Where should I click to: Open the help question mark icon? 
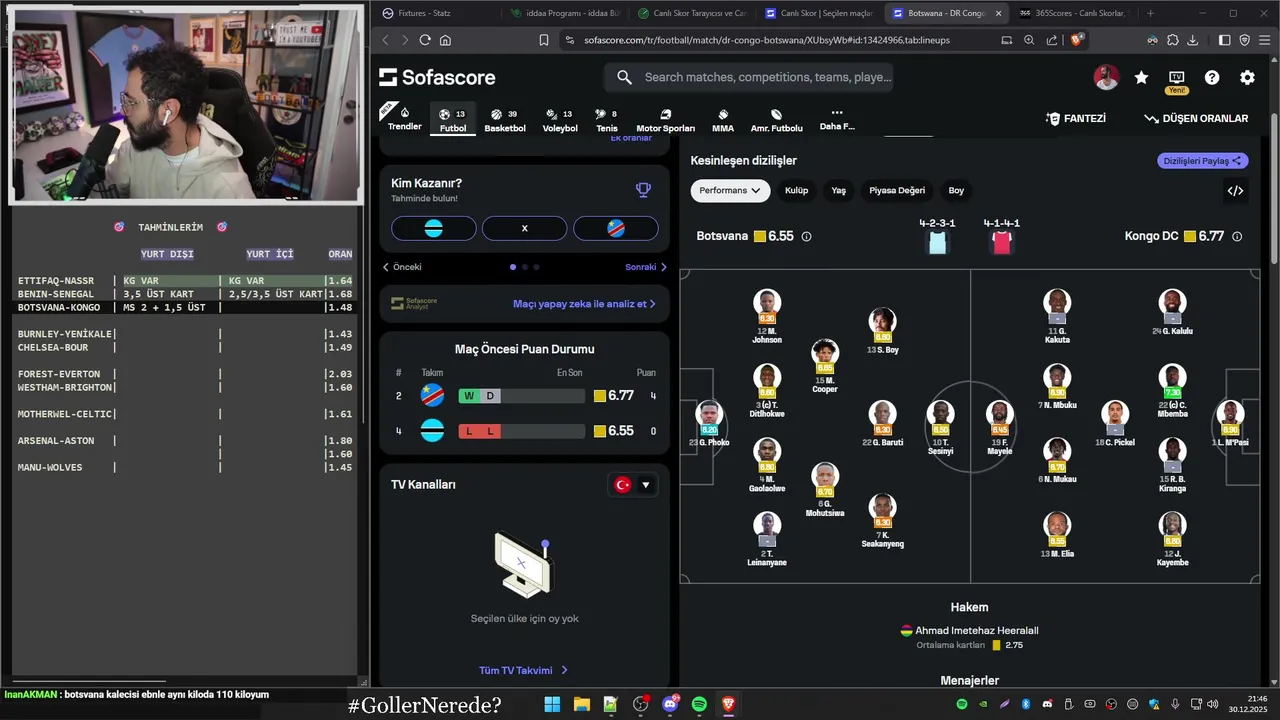pyautogui.click(x=1212, y=77)
